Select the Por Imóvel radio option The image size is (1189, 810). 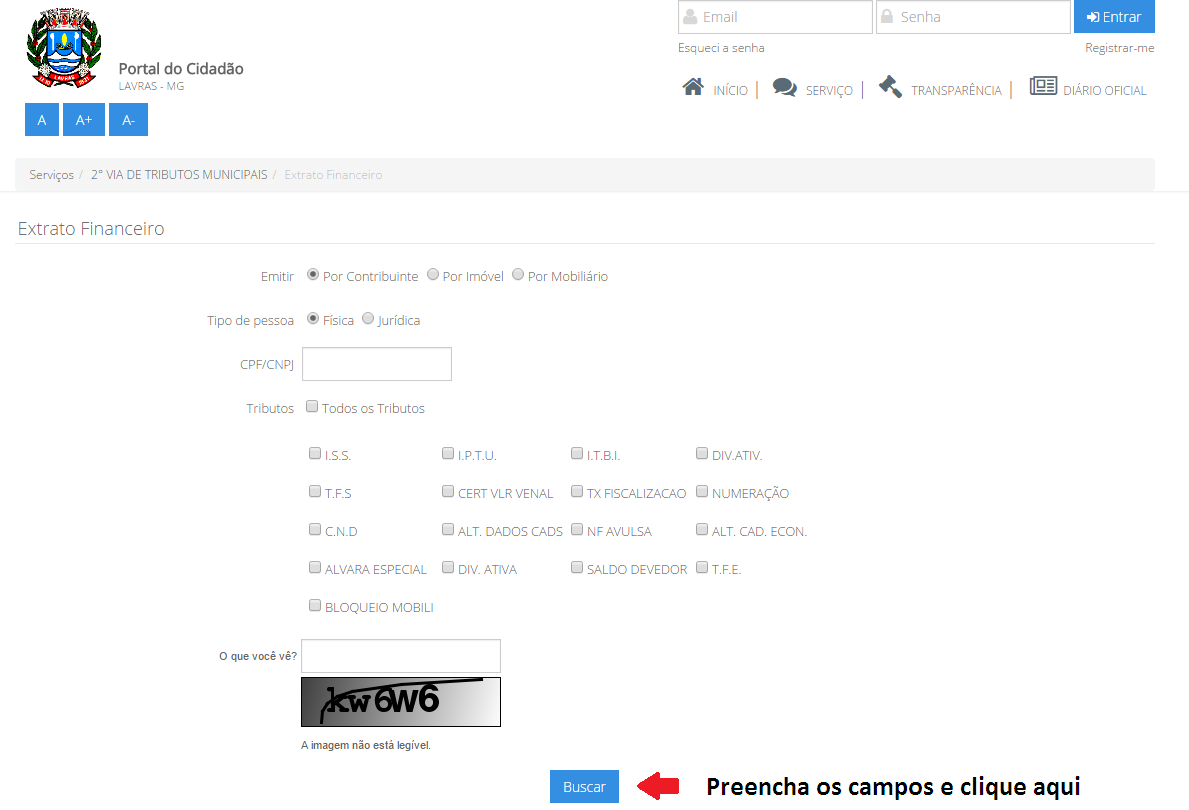pos(432,274)
